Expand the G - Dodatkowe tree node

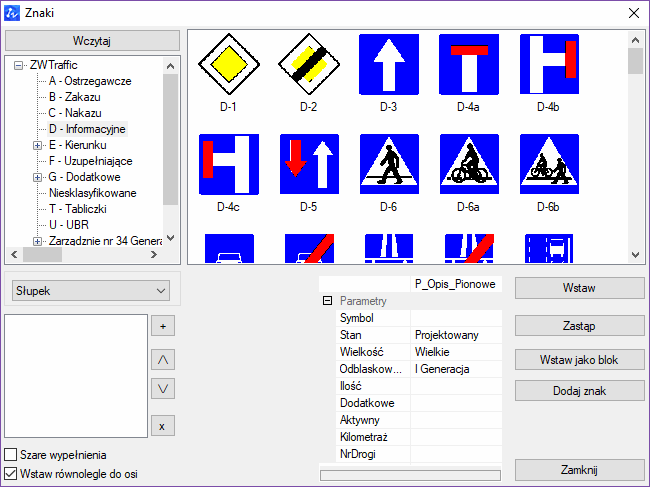coord(37,177)
